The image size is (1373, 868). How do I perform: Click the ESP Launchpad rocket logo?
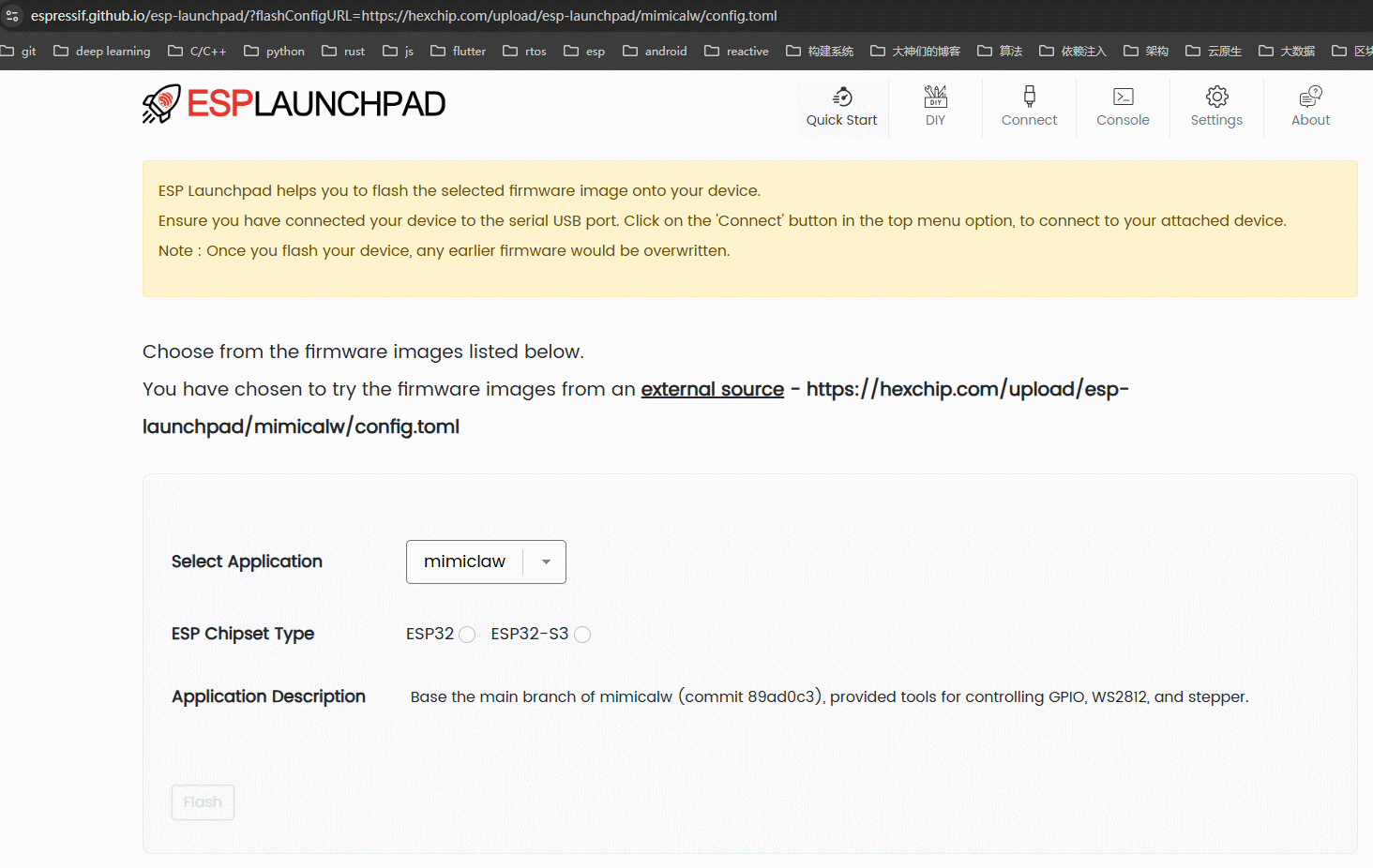click(x=161, y=103)
